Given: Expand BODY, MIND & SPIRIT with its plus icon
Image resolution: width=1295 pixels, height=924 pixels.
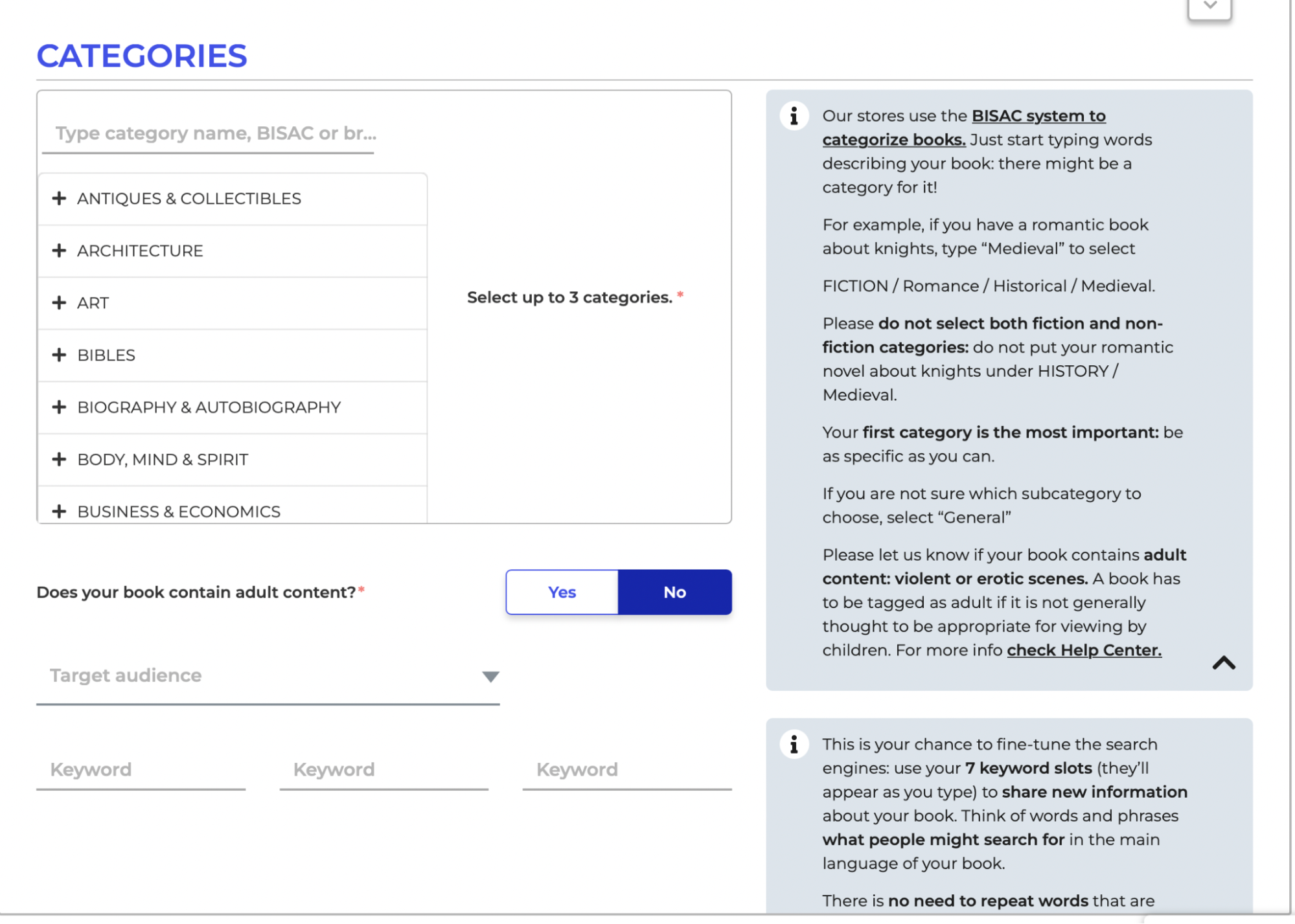Looking at the screenshot, I should tap(60, 459).
